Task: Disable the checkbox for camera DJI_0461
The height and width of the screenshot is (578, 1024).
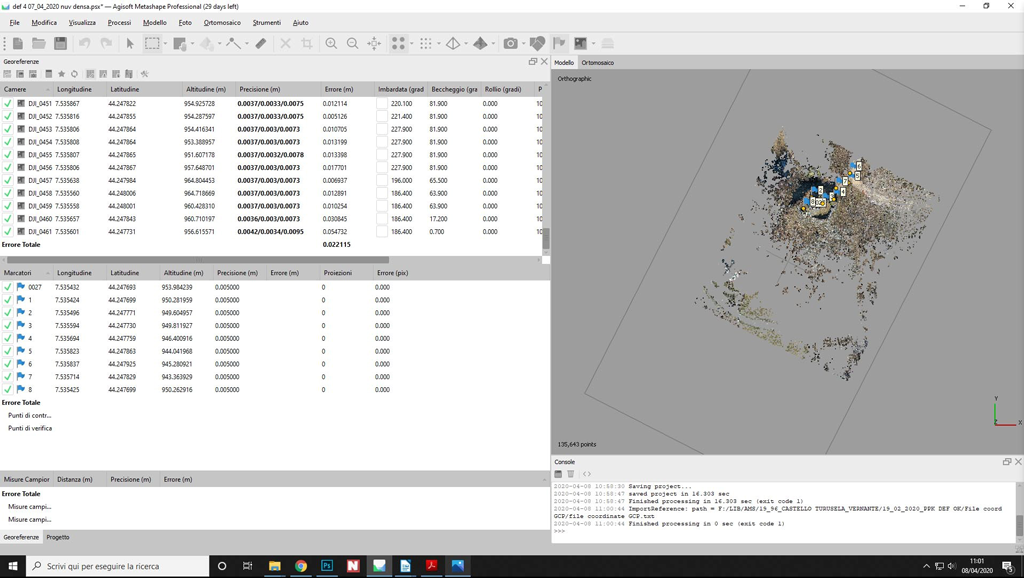Action: coord(8,232)
